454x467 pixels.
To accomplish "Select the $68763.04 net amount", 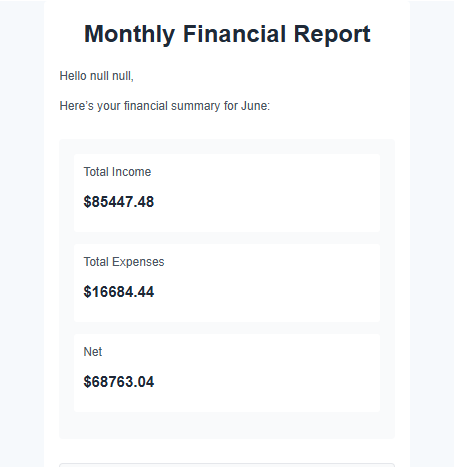I will click(x=119, y=382).
